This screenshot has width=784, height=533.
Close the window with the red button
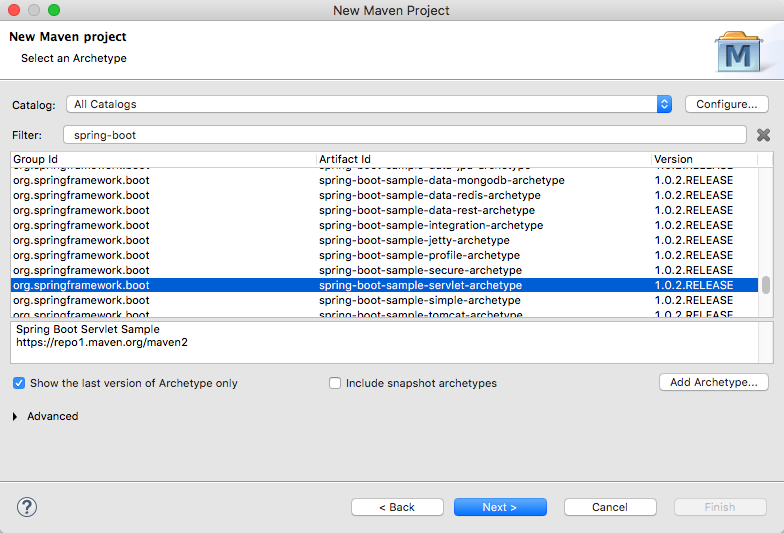click(14, 10)
